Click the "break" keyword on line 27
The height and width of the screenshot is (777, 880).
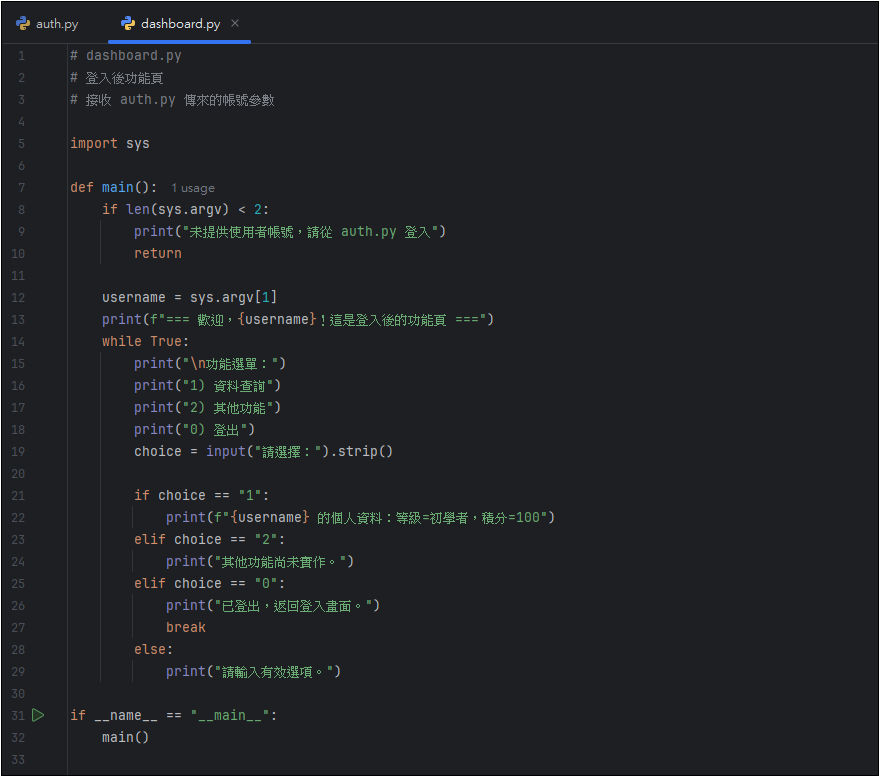pos(186,627)
